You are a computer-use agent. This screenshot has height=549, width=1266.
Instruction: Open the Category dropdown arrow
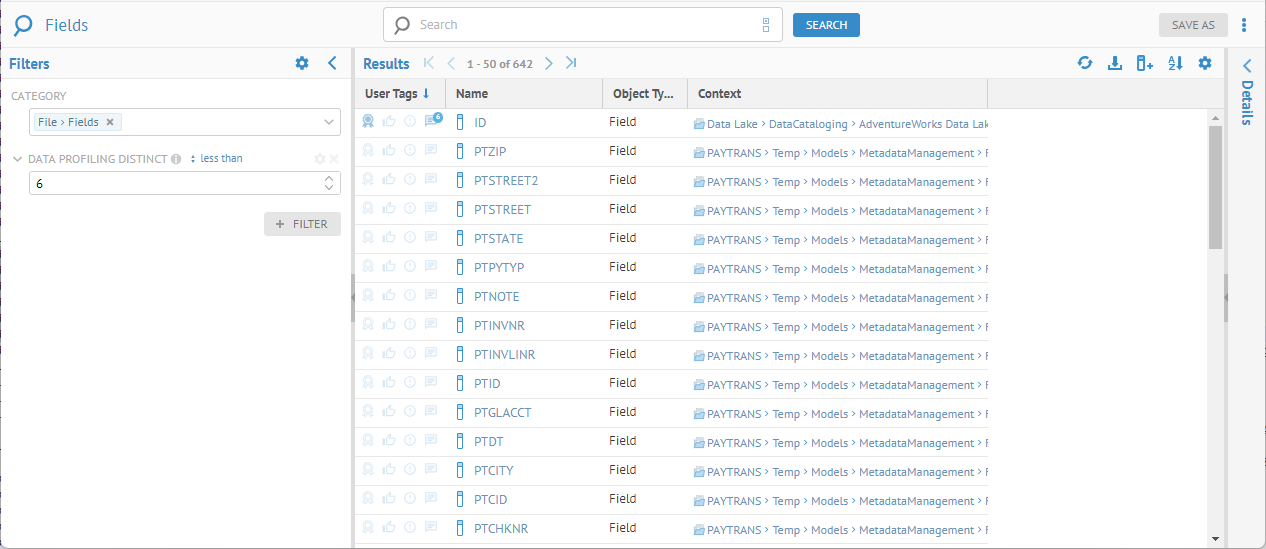(329, 122)
